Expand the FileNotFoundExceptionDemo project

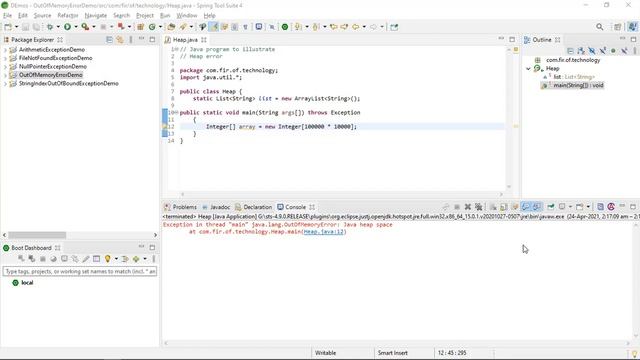pyautogui.click(x=5, y=58)
